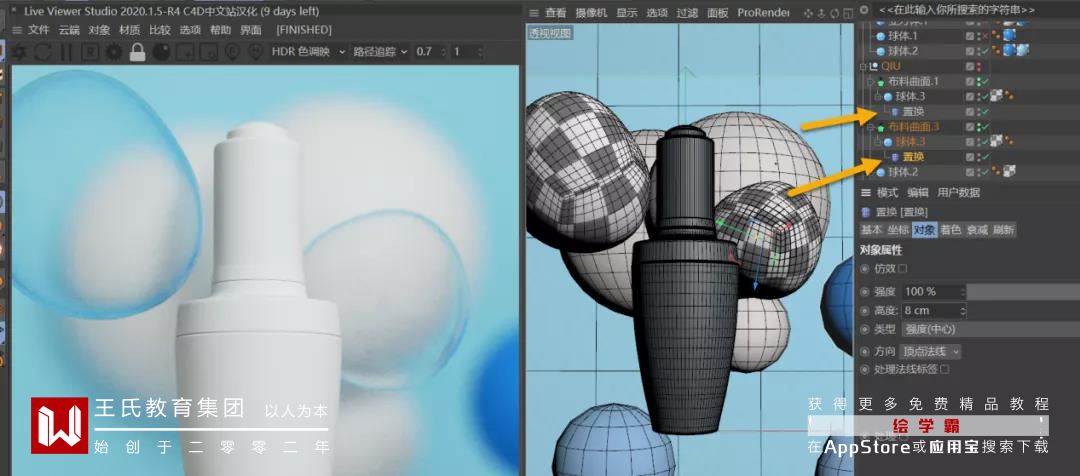
Task: Click the object manager search circle icon
Action: point(864,10)
